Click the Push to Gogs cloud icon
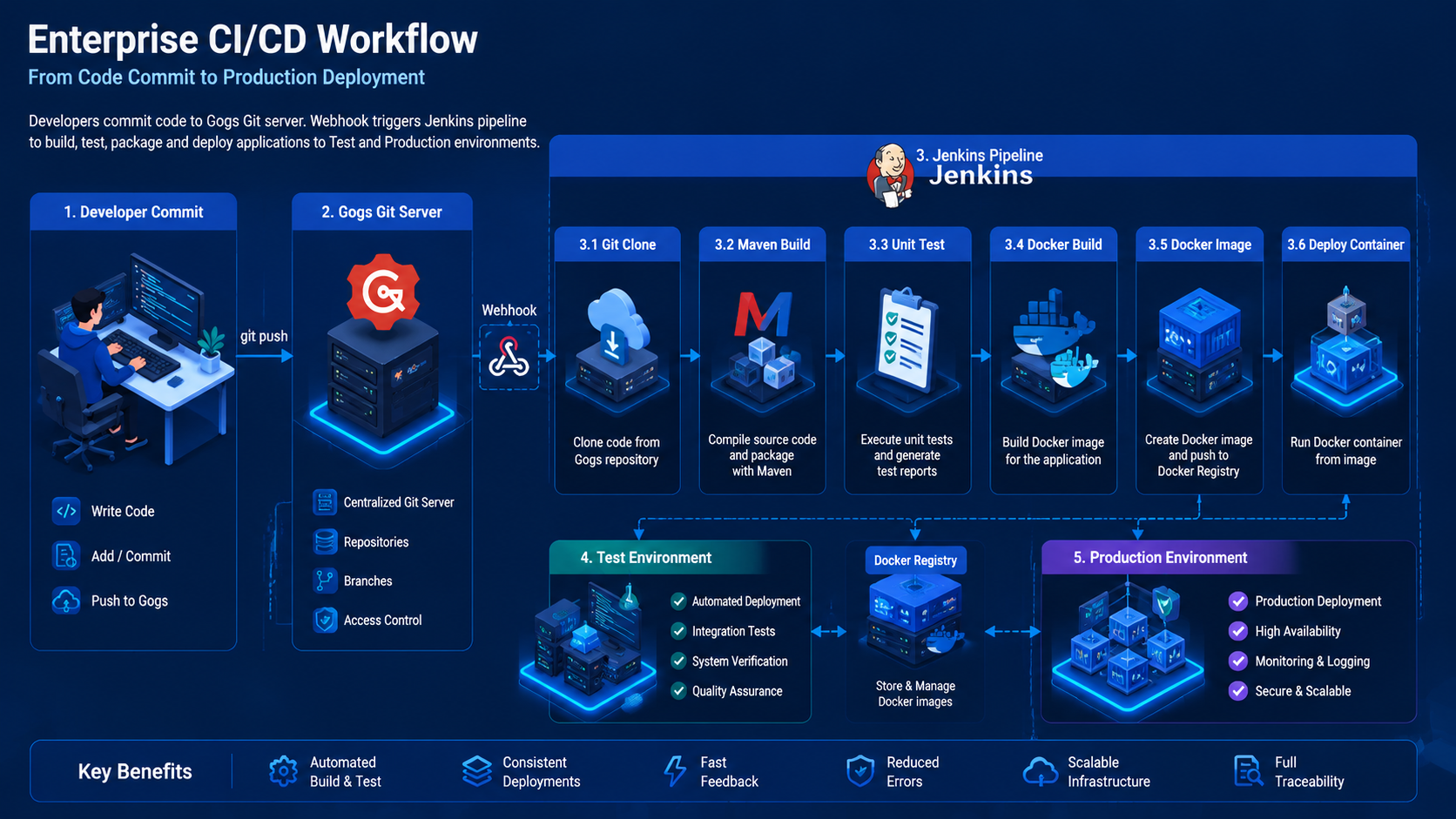The width and height of the screenshot is (1456, 819). [x=66, y=601]
